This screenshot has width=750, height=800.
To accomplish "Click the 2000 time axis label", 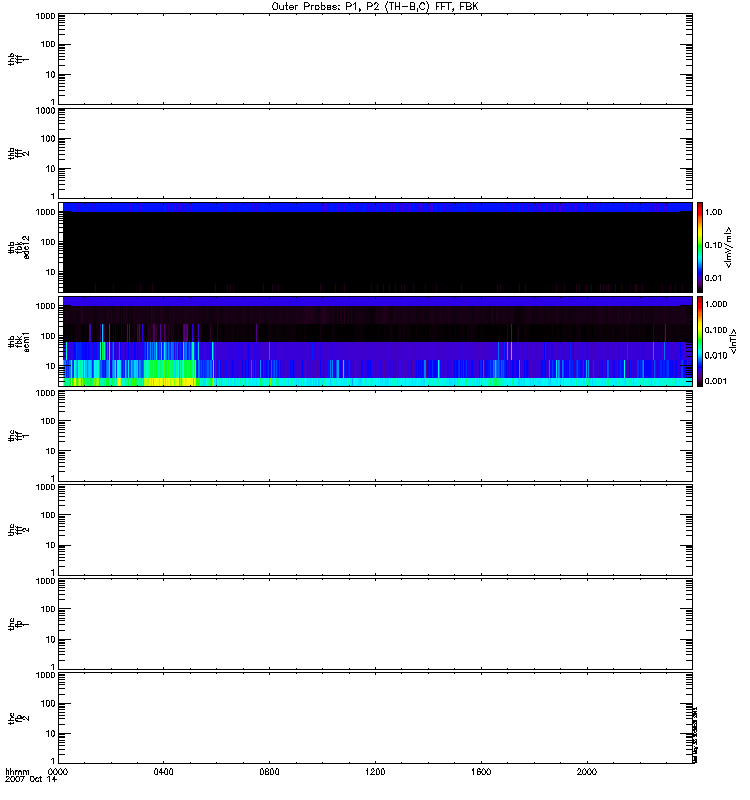I will [587, 773].
